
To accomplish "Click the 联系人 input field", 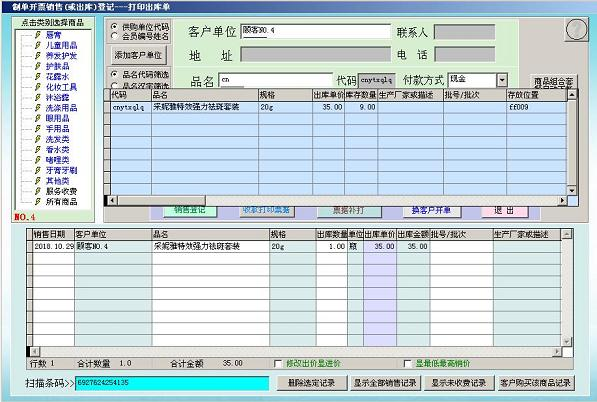I will [465, 32].
